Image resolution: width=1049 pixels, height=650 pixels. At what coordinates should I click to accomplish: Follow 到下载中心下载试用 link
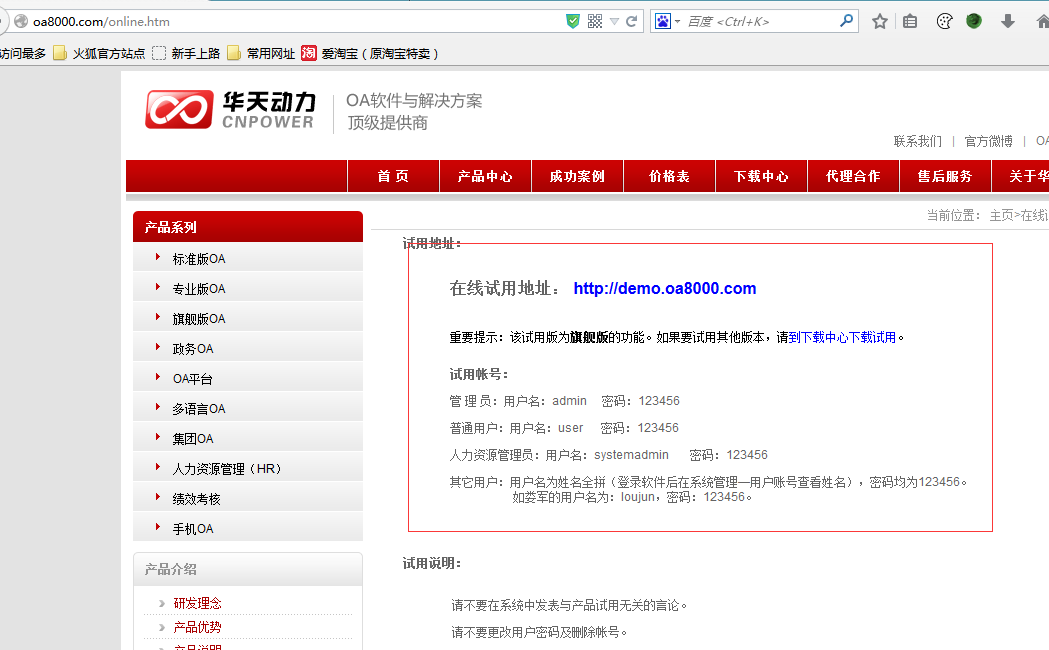[x=842, y=337]
